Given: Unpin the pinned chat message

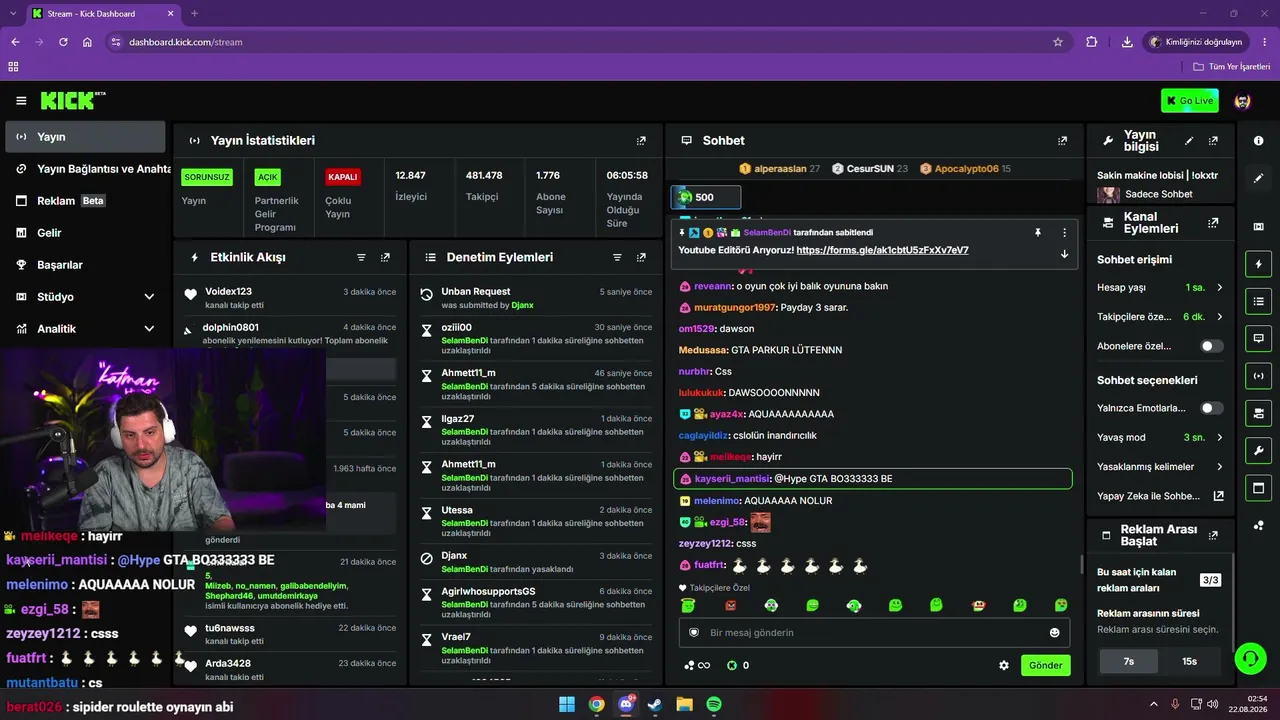Looking at the screenshot, I should (1038, 232).
